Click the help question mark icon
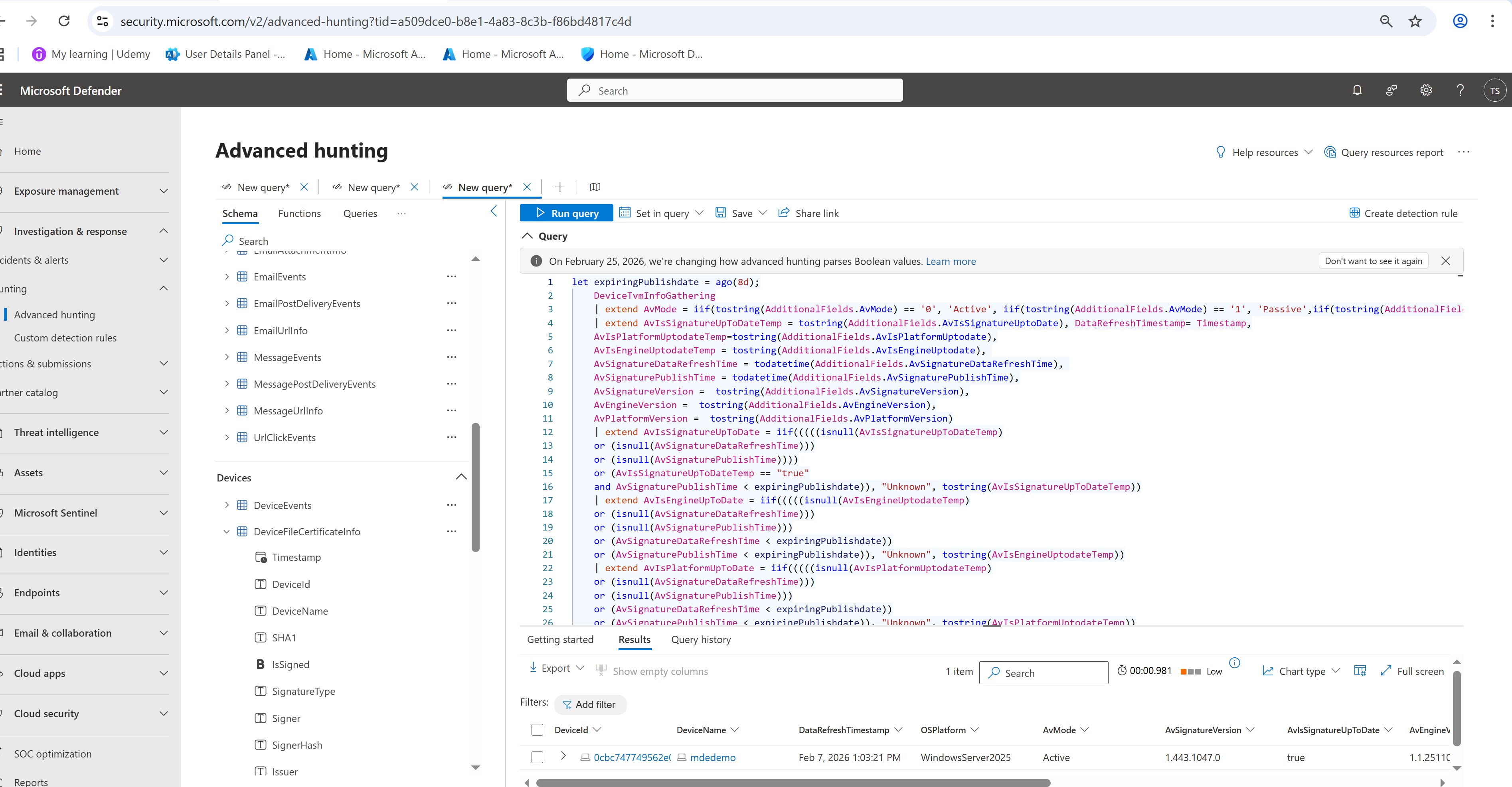The height and width of the screenshot is (787, 1512). pyautogui.click(x=1460, y=91)
